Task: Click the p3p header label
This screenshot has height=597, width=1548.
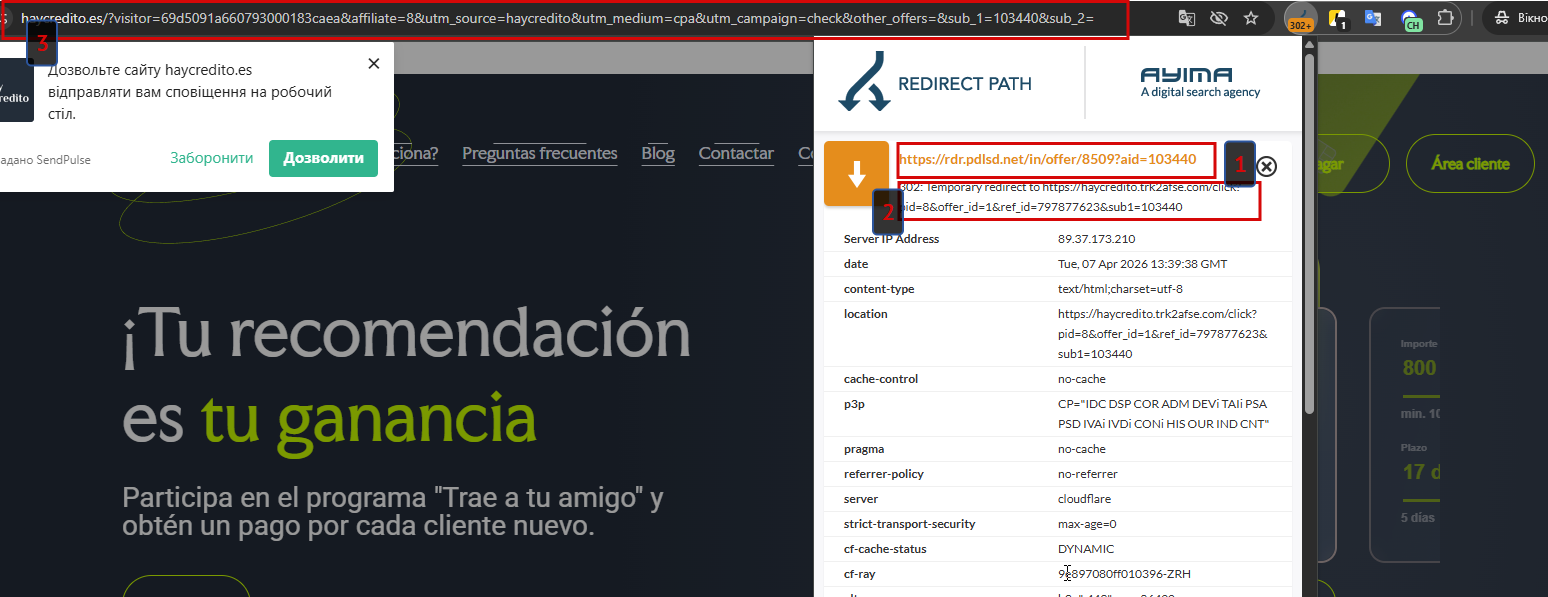Action: (x=853, y=404)
